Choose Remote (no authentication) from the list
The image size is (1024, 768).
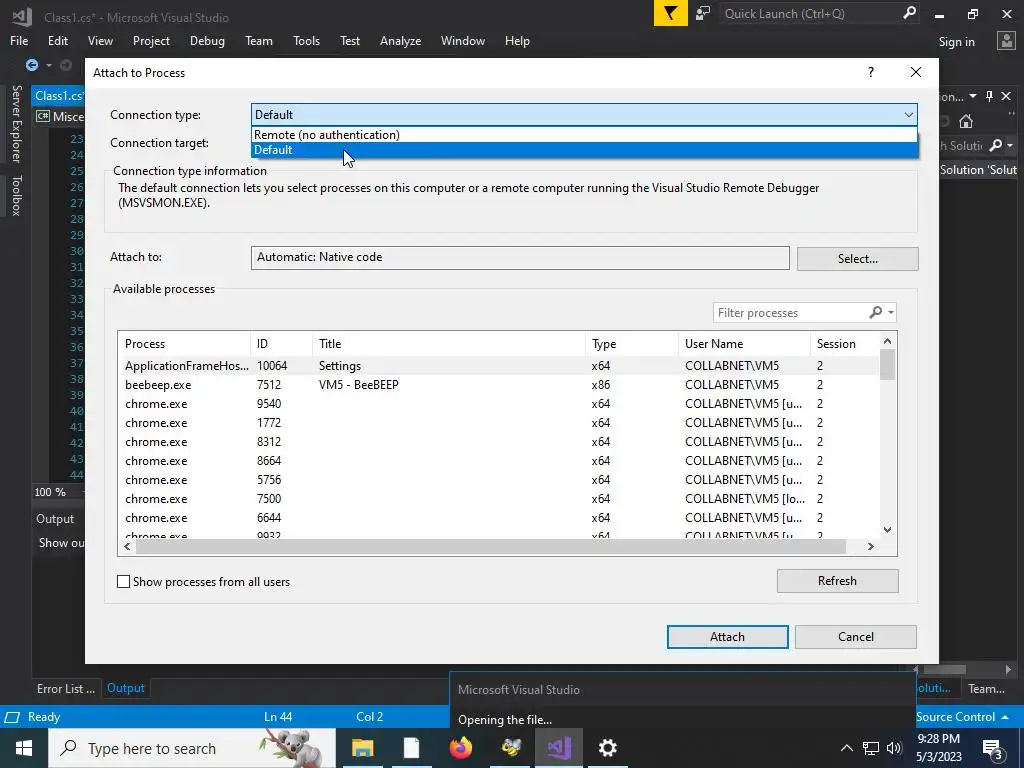584,135
